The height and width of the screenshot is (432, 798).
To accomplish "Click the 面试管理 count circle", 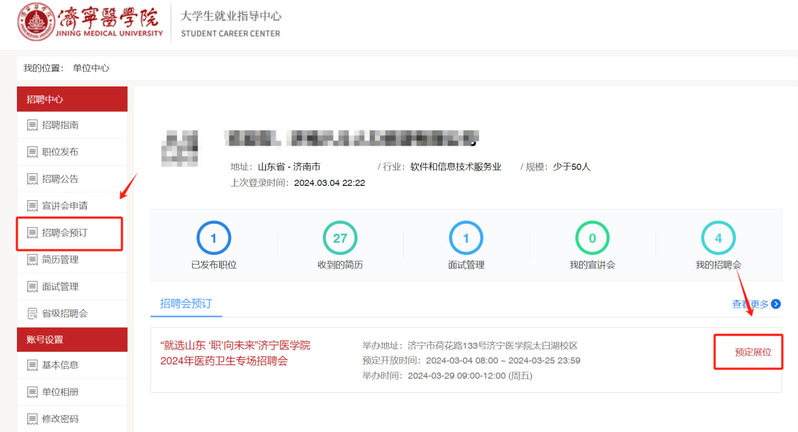I will [x=466, y=238].
